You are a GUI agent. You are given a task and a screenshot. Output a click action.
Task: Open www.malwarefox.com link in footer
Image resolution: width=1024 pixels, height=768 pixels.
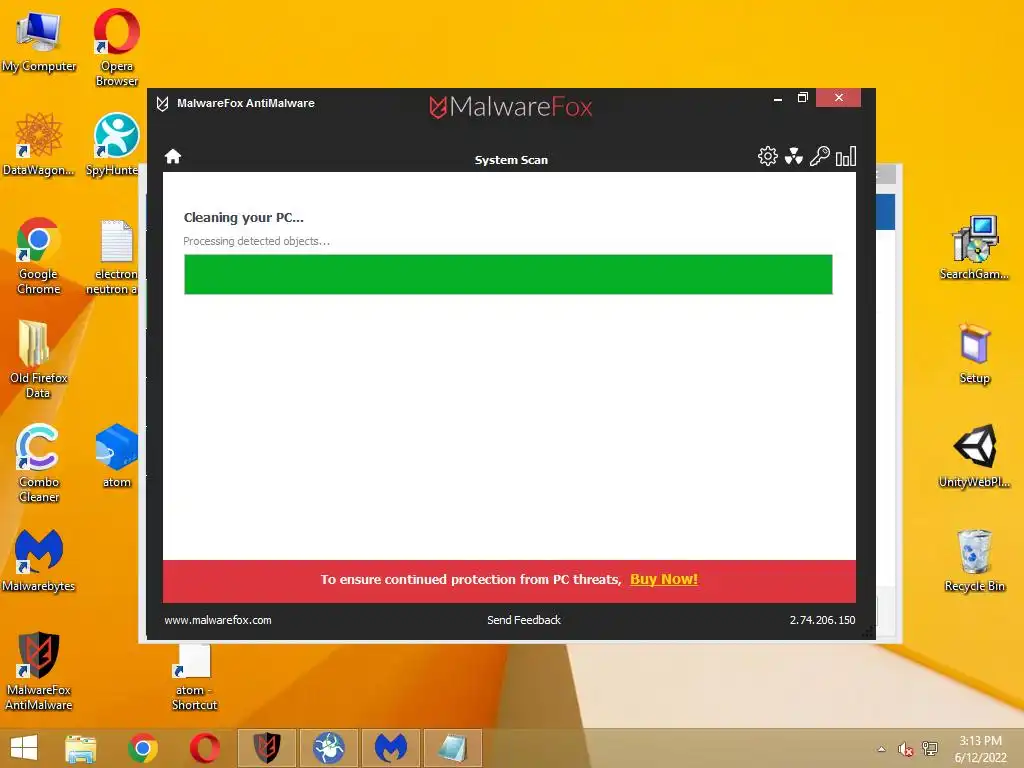pyautogui.click(x=217, y=620)
